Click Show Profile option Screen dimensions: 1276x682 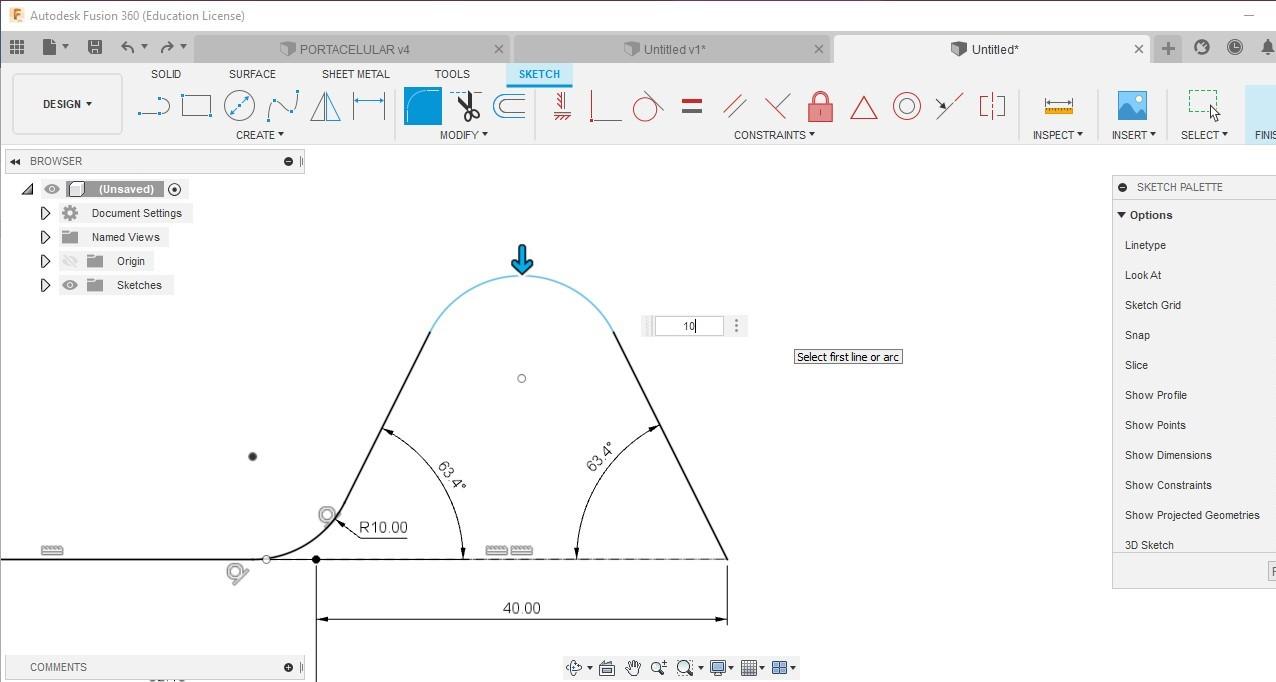pos(1155,395)
